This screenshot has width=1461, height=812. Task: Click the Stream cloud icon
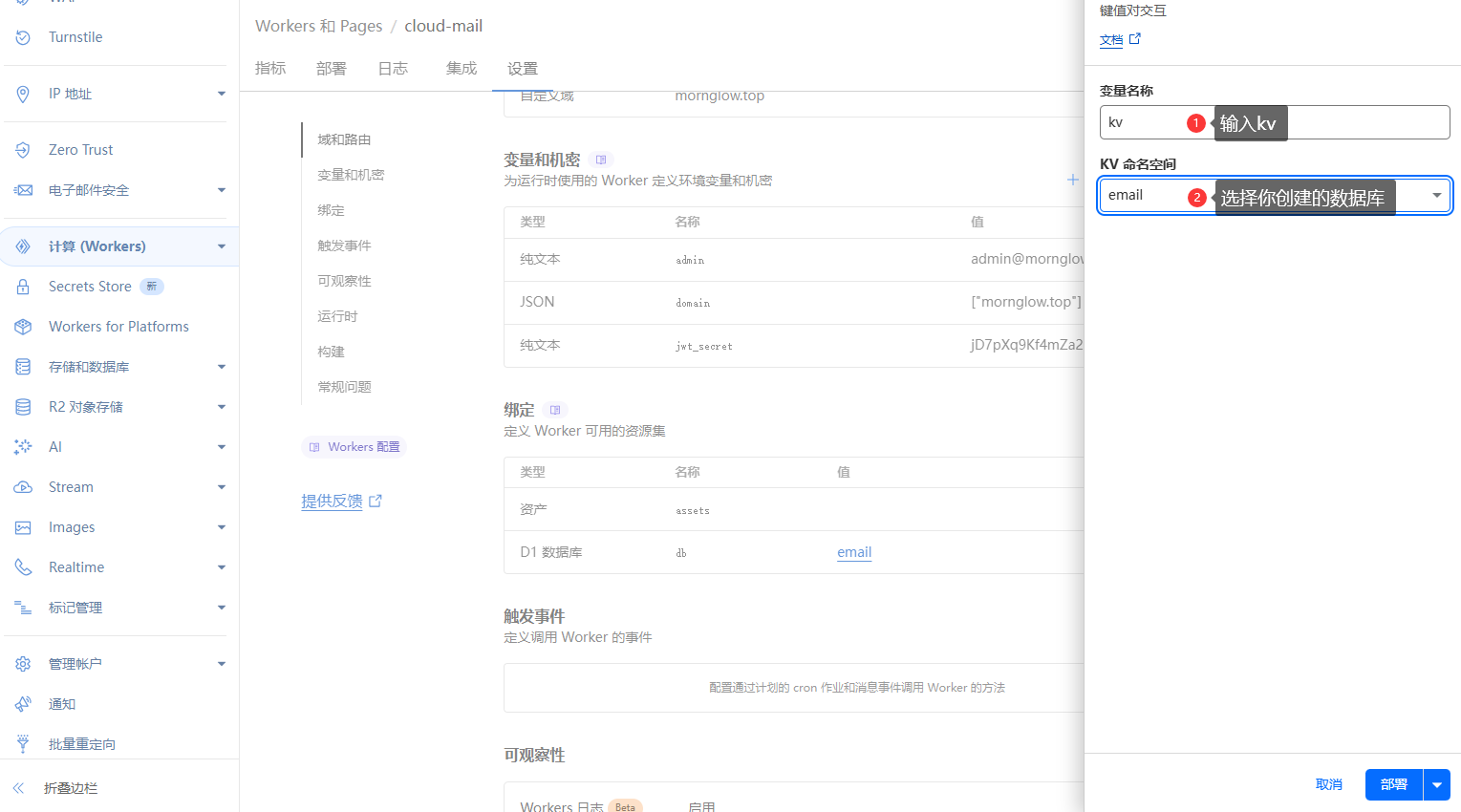[x=23, y=487]
